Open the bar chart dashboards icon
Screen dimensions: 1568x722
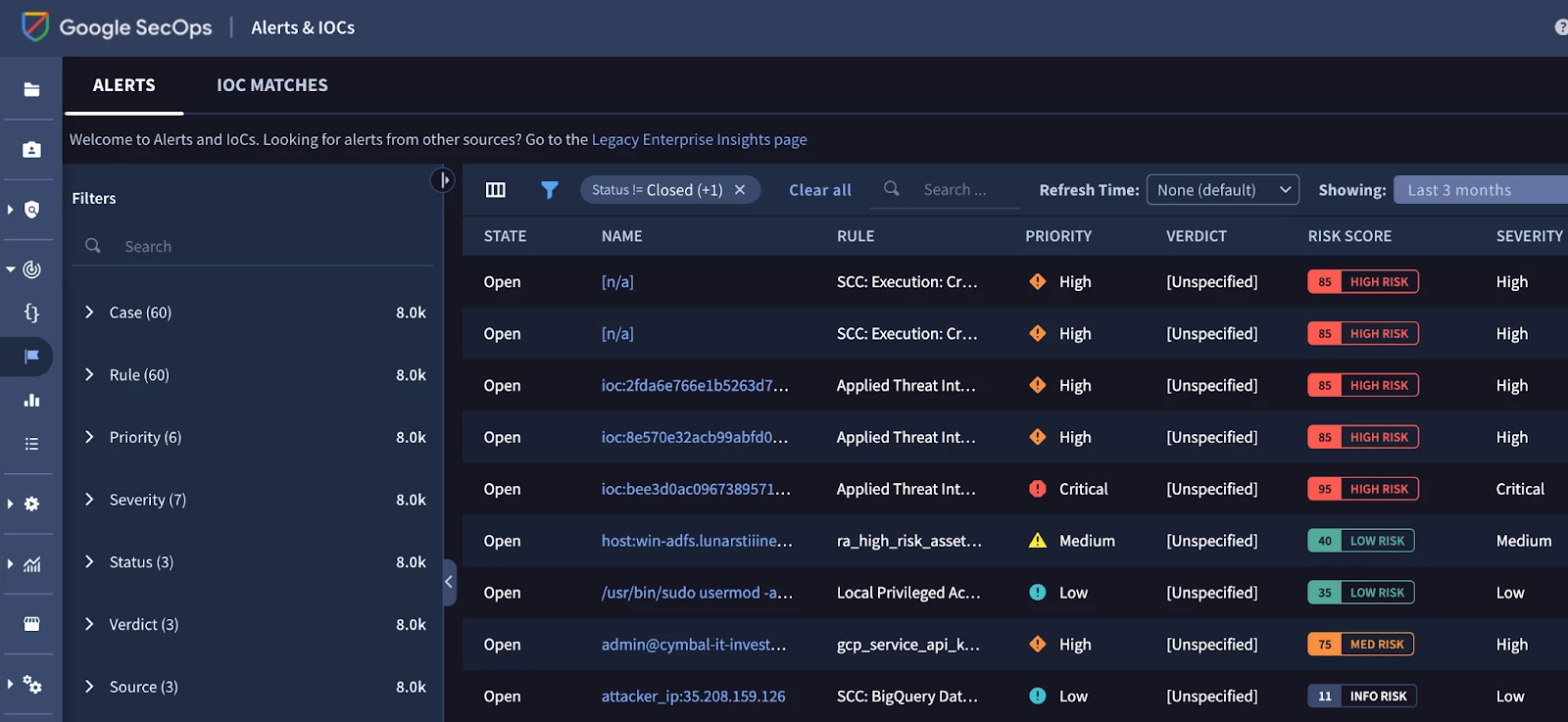click(31, 400)
